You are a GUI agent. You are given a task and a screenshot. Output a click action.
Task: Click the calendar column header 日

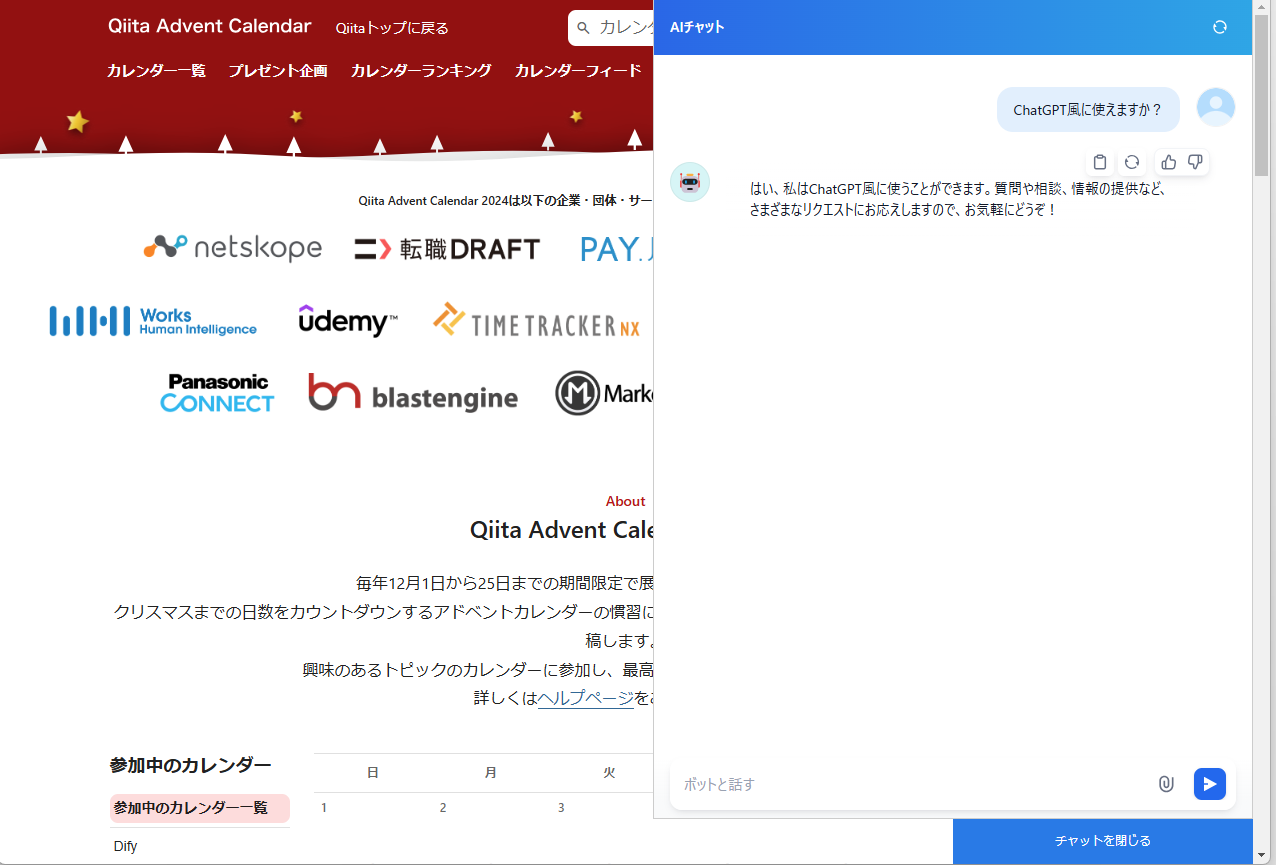[x=372, y=773]
